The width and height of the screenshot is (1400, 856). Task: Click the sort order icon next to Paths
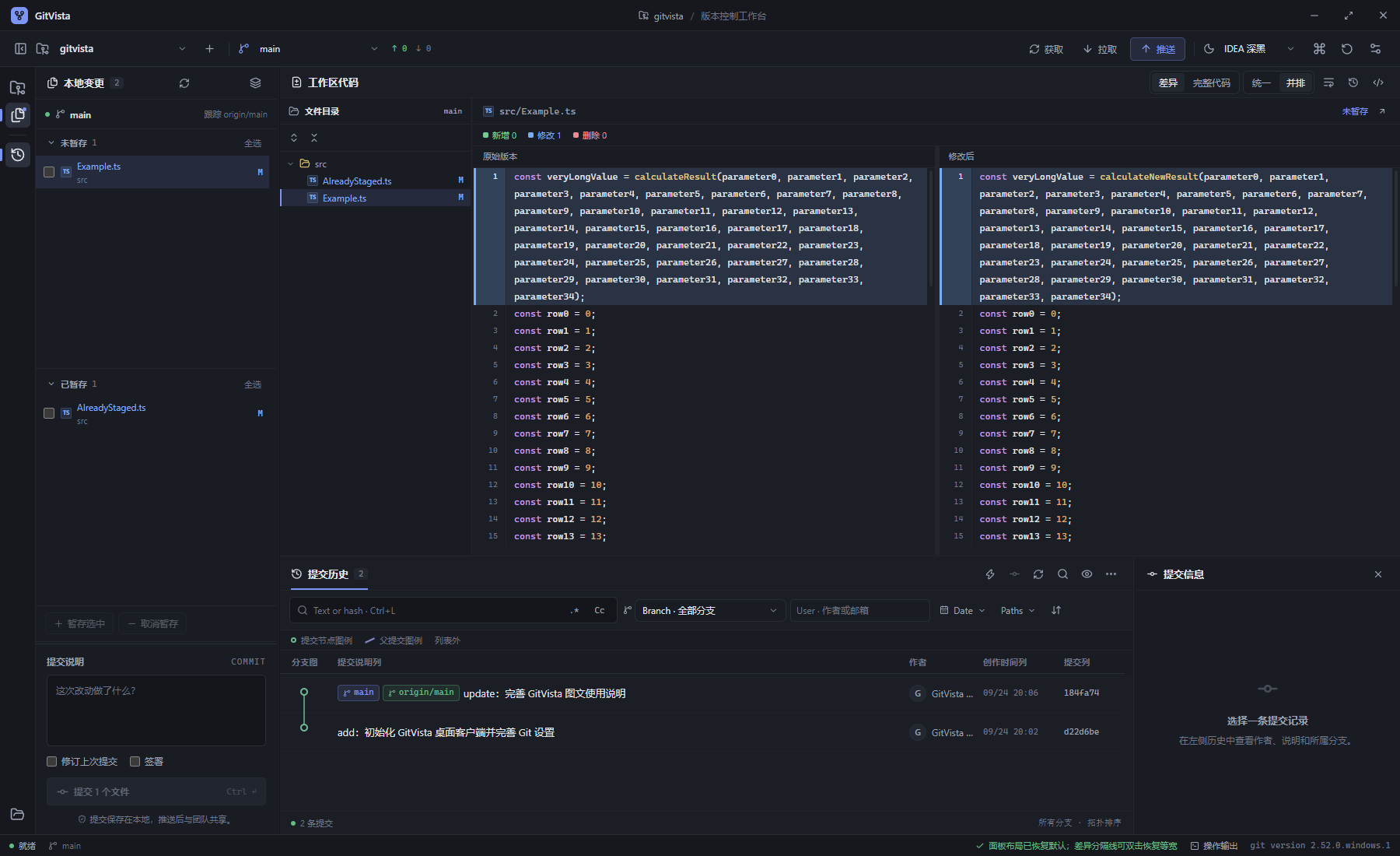[x=1056, y=610]
